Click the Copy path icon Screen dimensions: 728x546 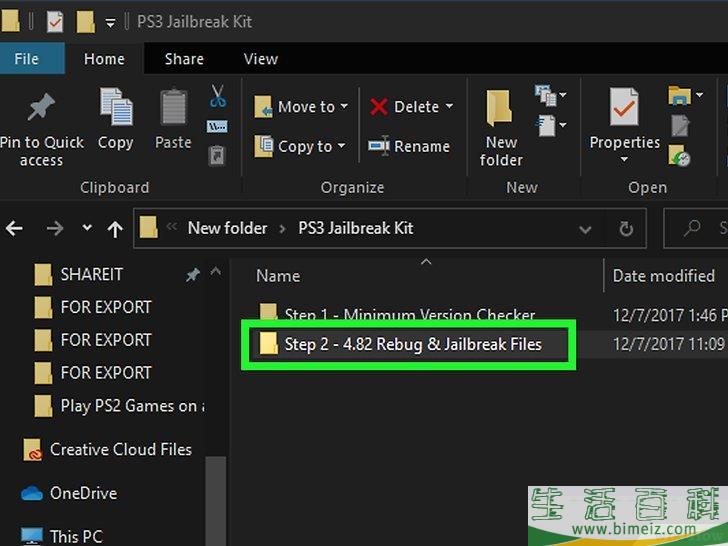[217, 126]
